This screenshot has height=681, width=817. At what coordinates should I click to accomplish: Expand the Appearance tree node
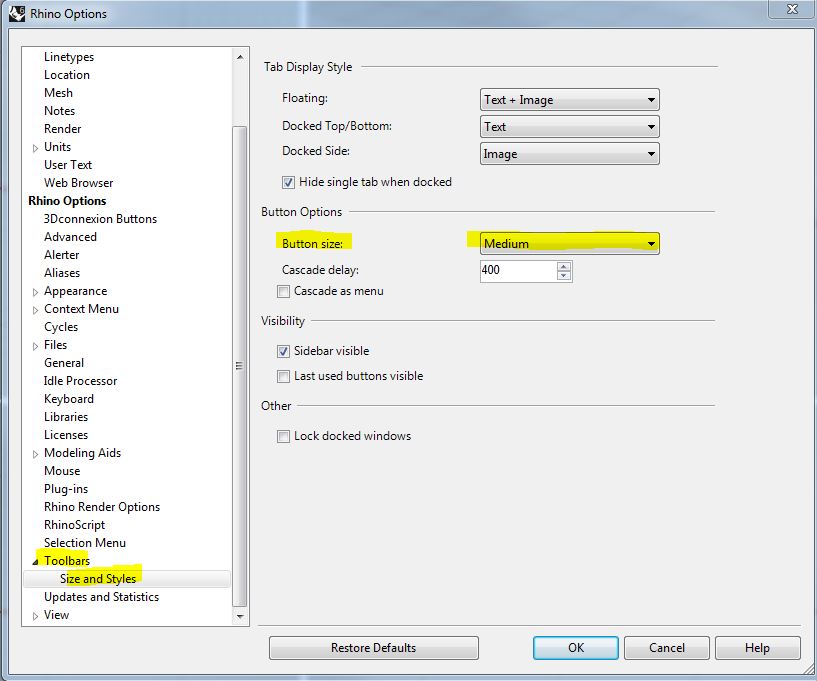coord(35,292)
